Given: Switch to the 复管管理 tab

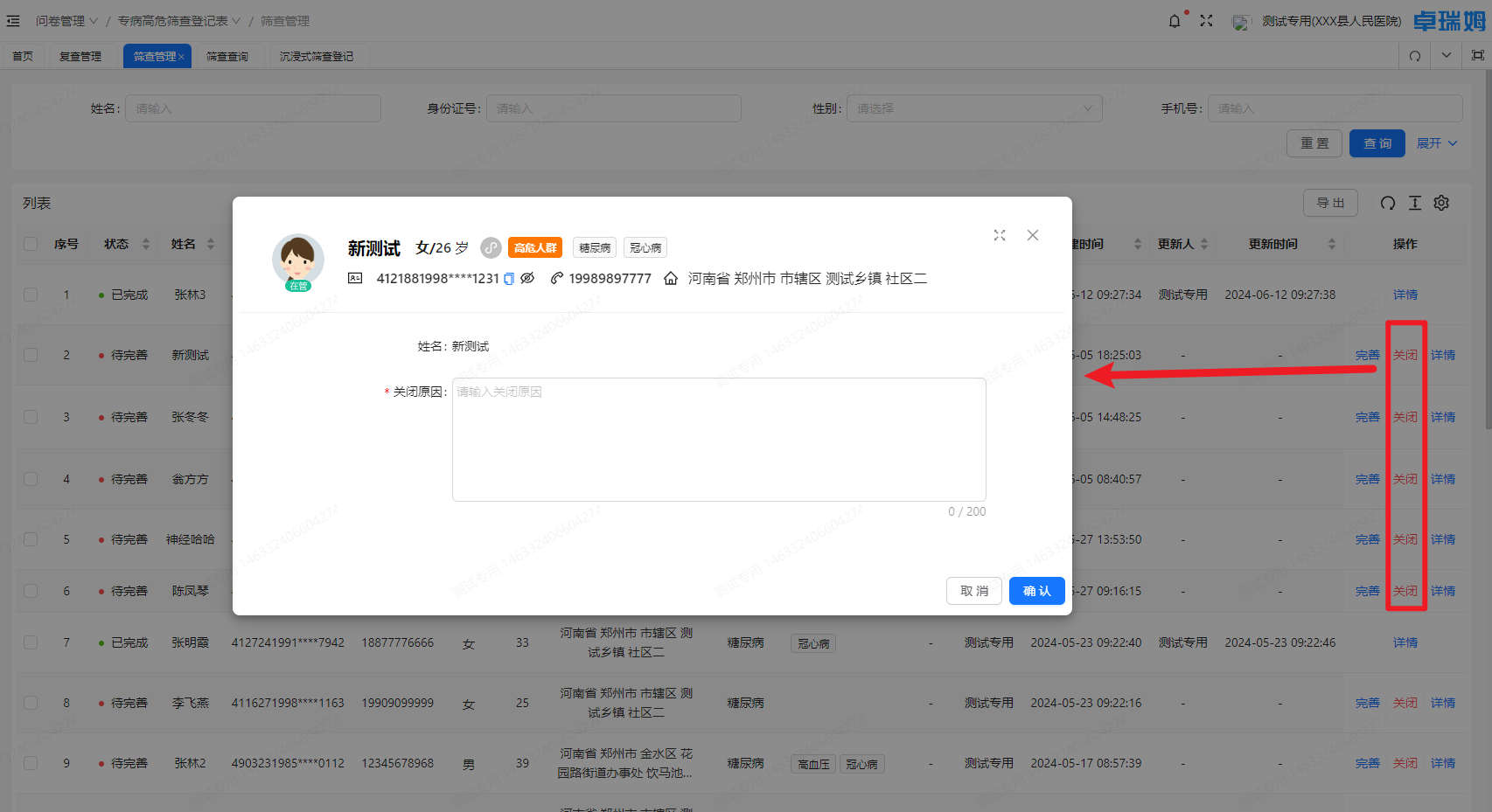Looking at the screenshot, I should pos(80,56).
